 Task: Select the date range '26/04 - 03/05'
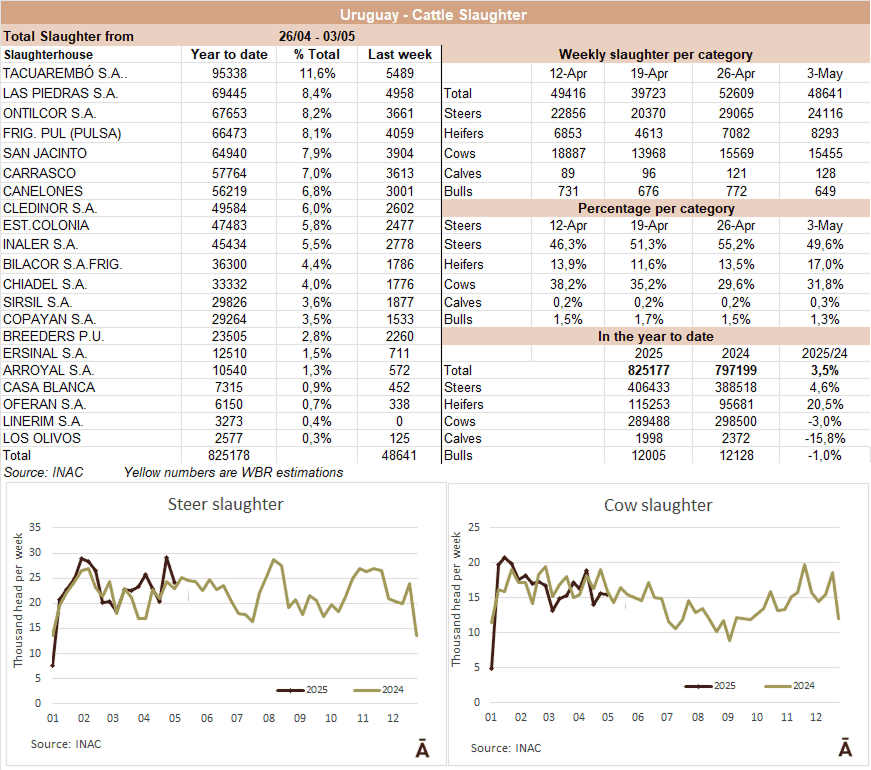point(317,37)
